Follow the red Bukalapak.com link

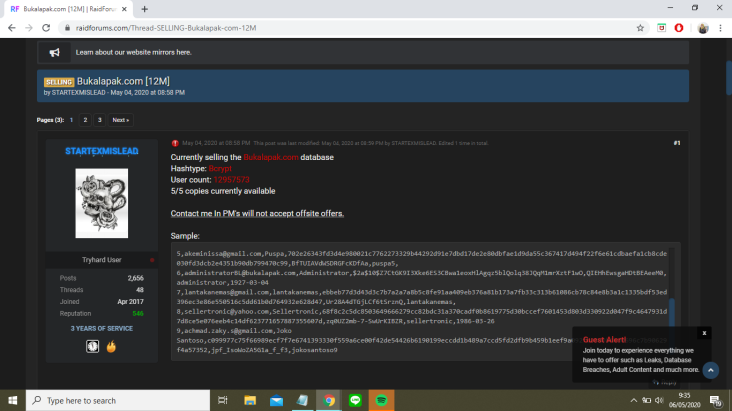coord(271,157)
